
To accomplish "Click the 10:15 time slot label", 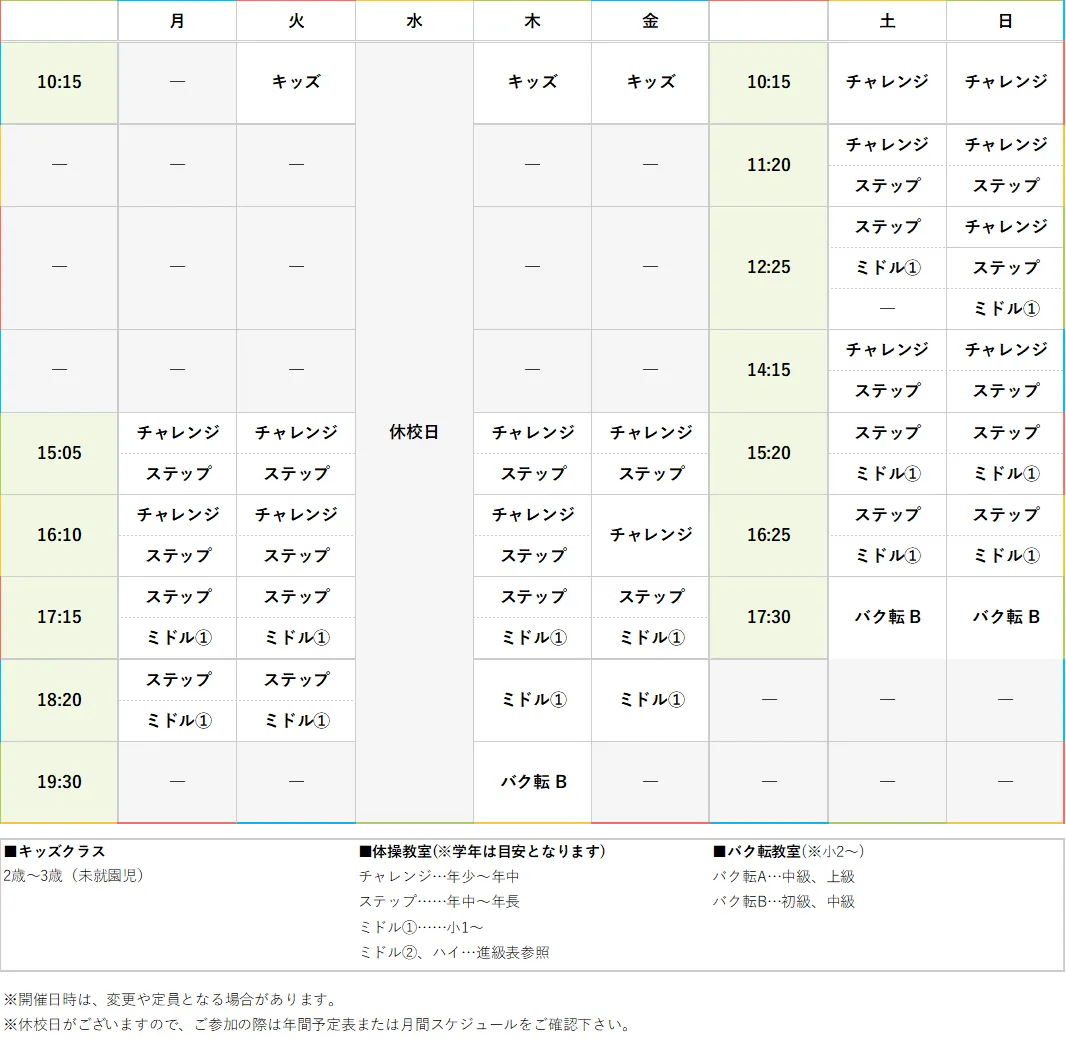I will (59, 83).
